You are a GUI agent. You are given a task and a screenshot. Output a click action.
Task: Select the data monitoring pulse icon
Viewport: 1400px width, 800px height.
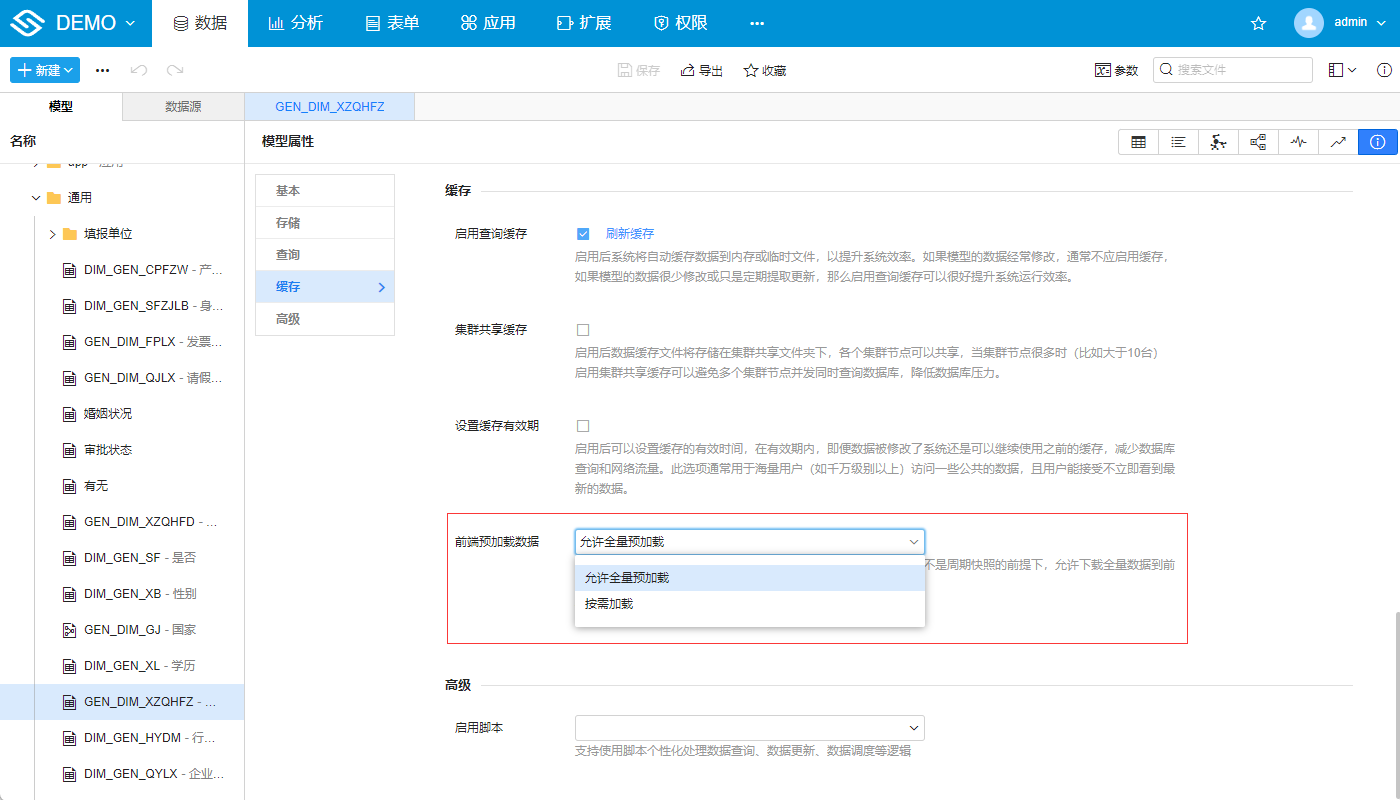click(x=1298, y=141)
